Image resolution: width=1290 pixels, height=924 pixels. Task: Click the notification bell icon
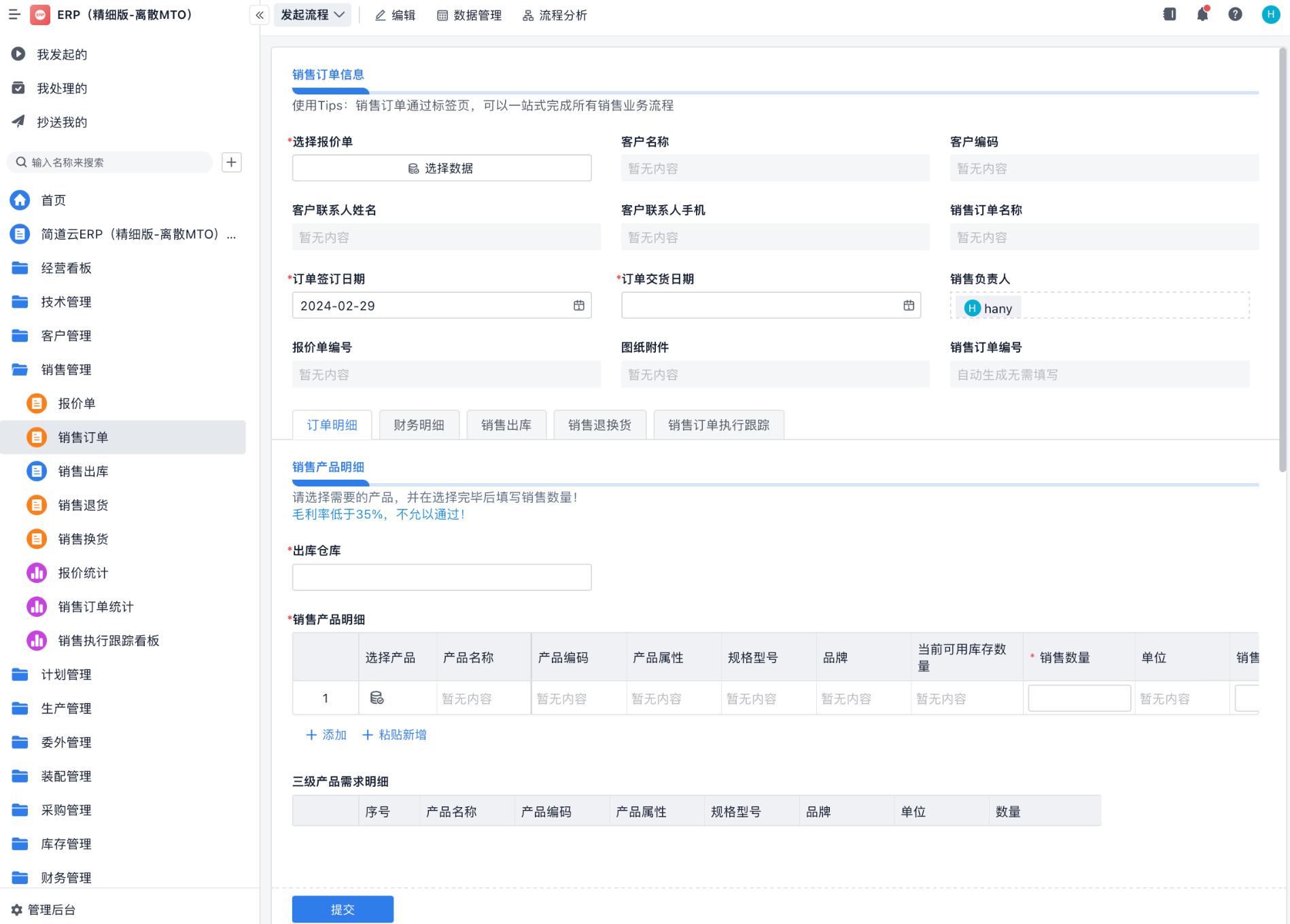pos(1202,14)
